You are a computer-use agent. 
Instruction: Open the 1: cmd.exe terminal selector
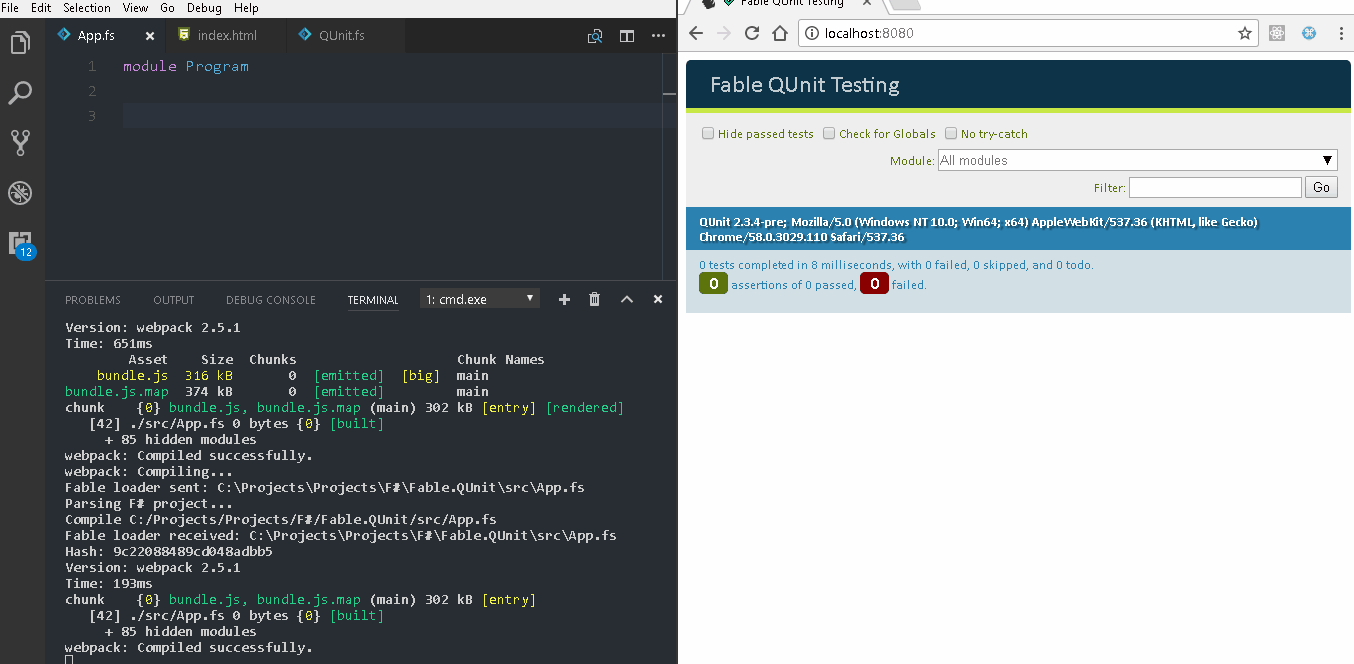coord(479,298)
